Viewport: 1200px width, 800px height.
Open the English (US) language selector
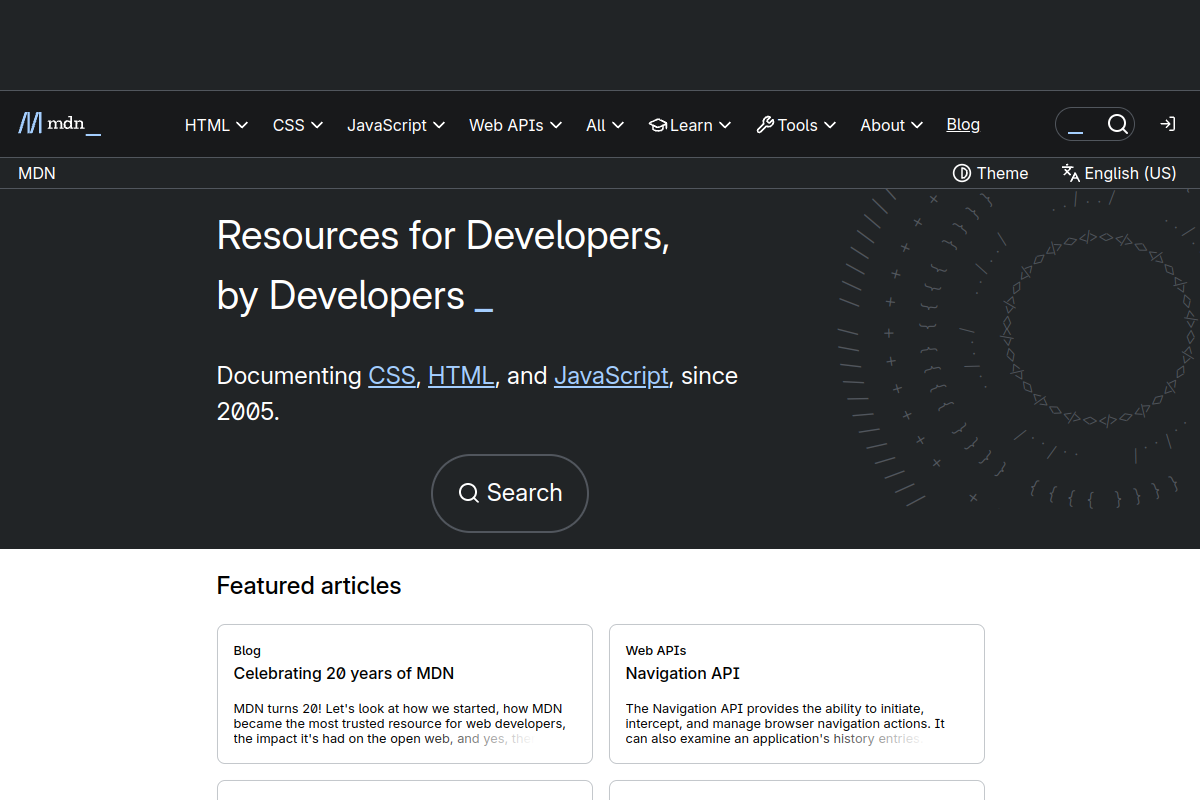[x=1119, y=173]
